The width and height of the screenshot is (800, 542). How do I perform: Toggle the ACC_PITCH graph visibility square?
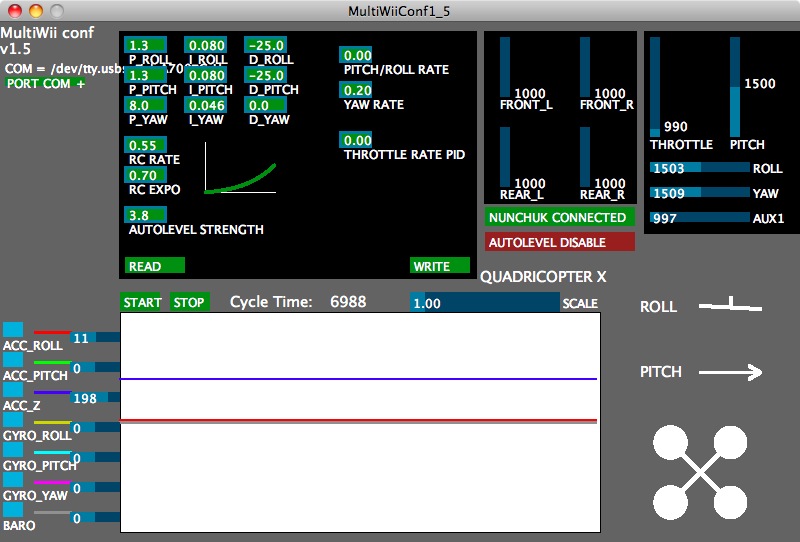tap(13, 360)
